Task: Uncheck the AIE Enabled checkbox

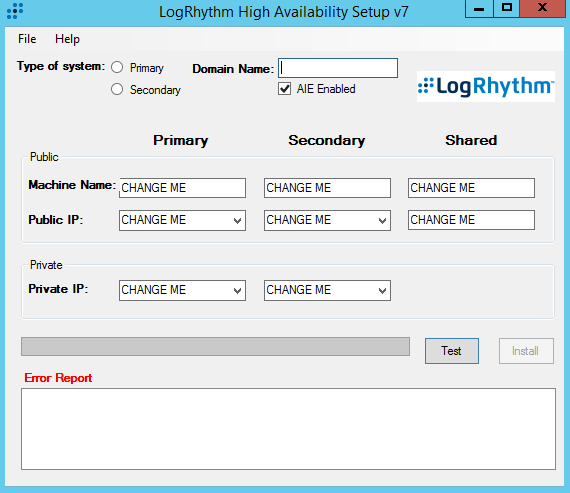Action: [284, 89]
